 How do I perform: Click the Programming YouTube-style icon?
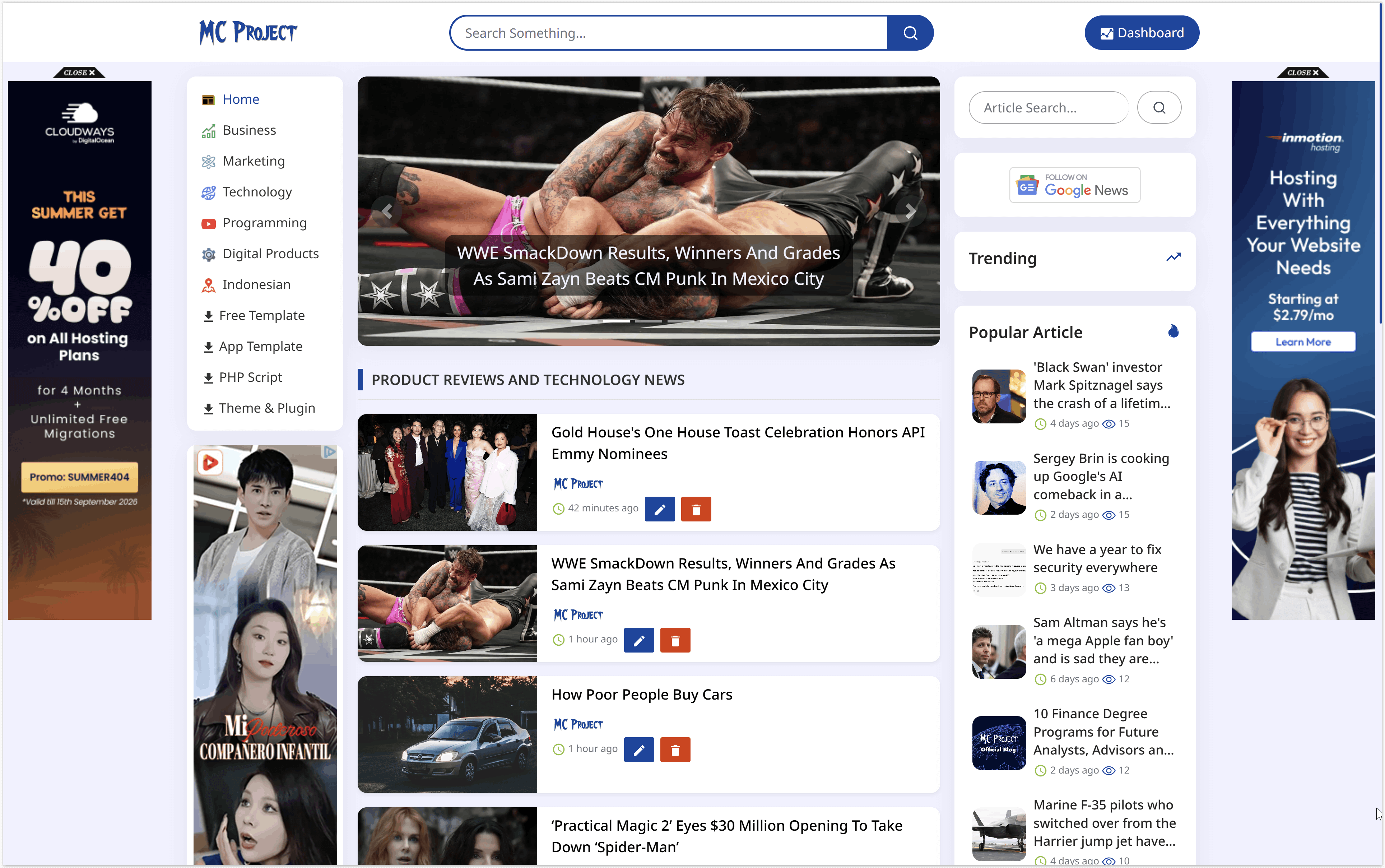(x=208, y=223)
